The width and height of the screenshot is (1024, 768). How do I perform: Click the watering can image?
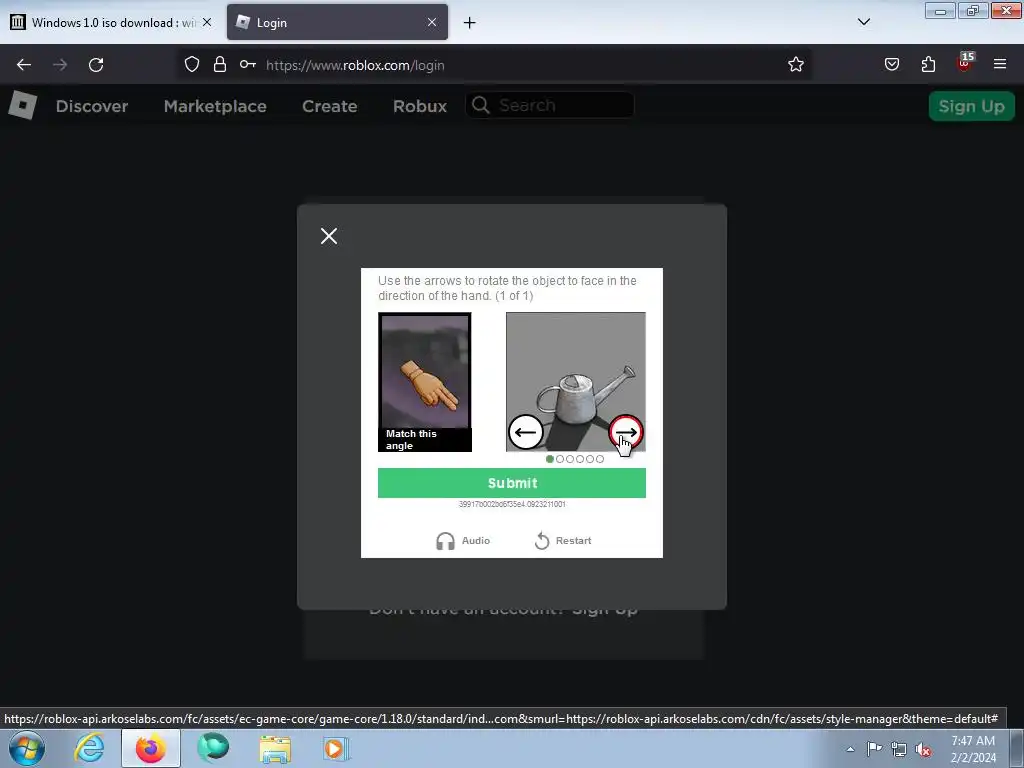coord(575,381)
